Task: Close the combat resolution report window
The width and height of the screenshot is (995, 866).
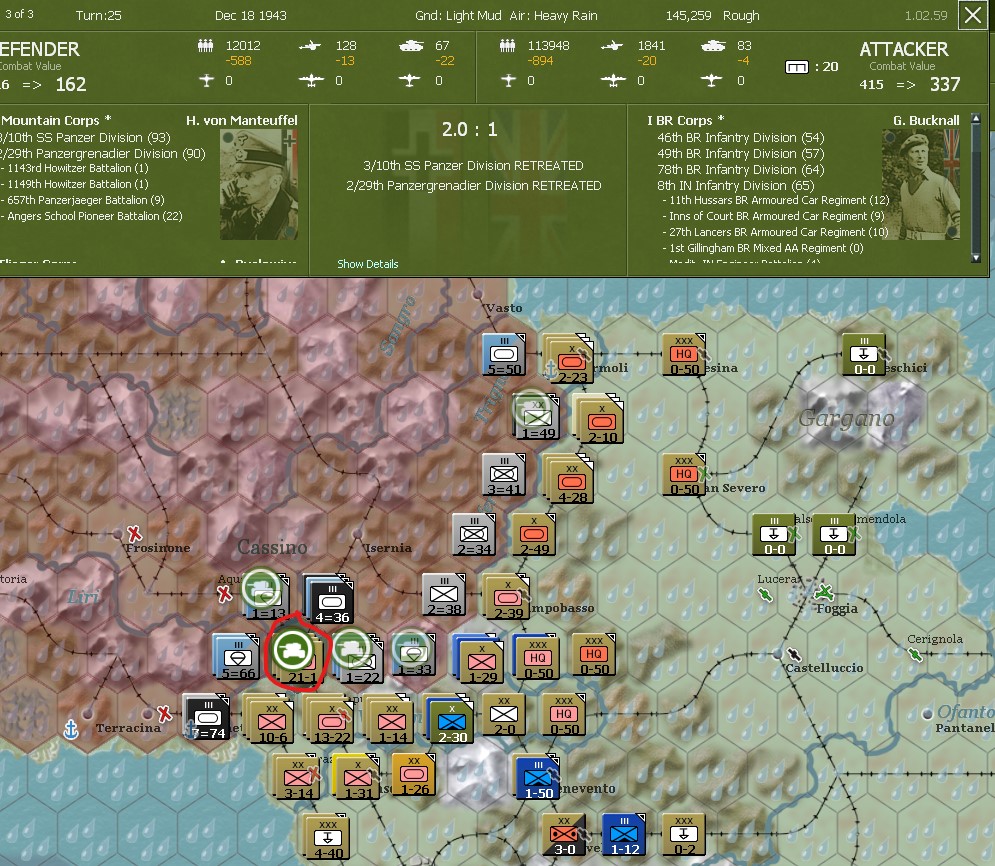Action: click(973, 15)
